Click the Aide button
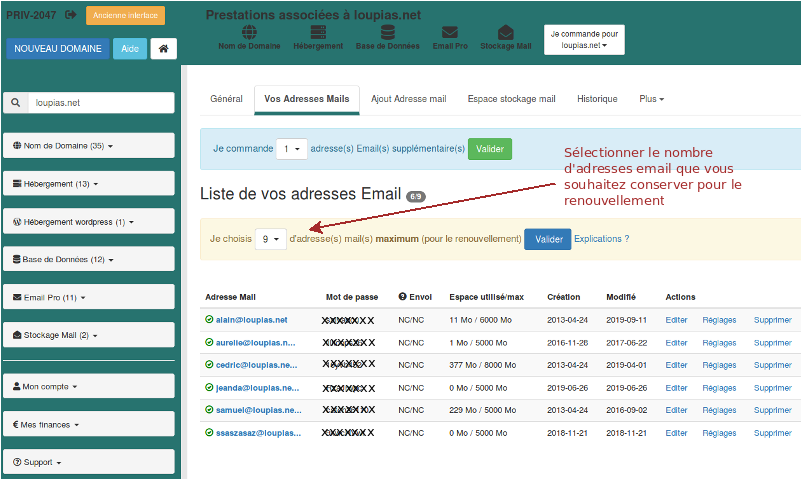This screenshot has width=803, height=481. tap(130, 49)
